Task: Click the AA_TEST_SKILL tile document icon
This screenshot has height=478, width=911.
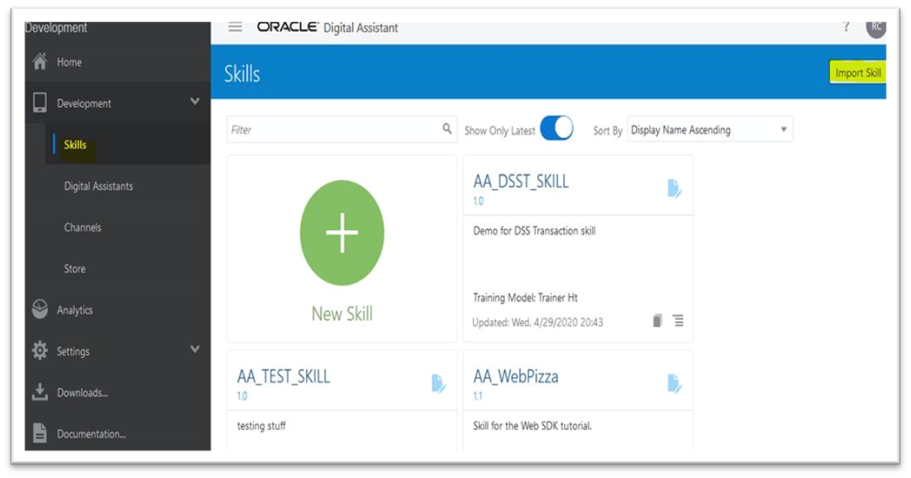Action: point(439,383)
